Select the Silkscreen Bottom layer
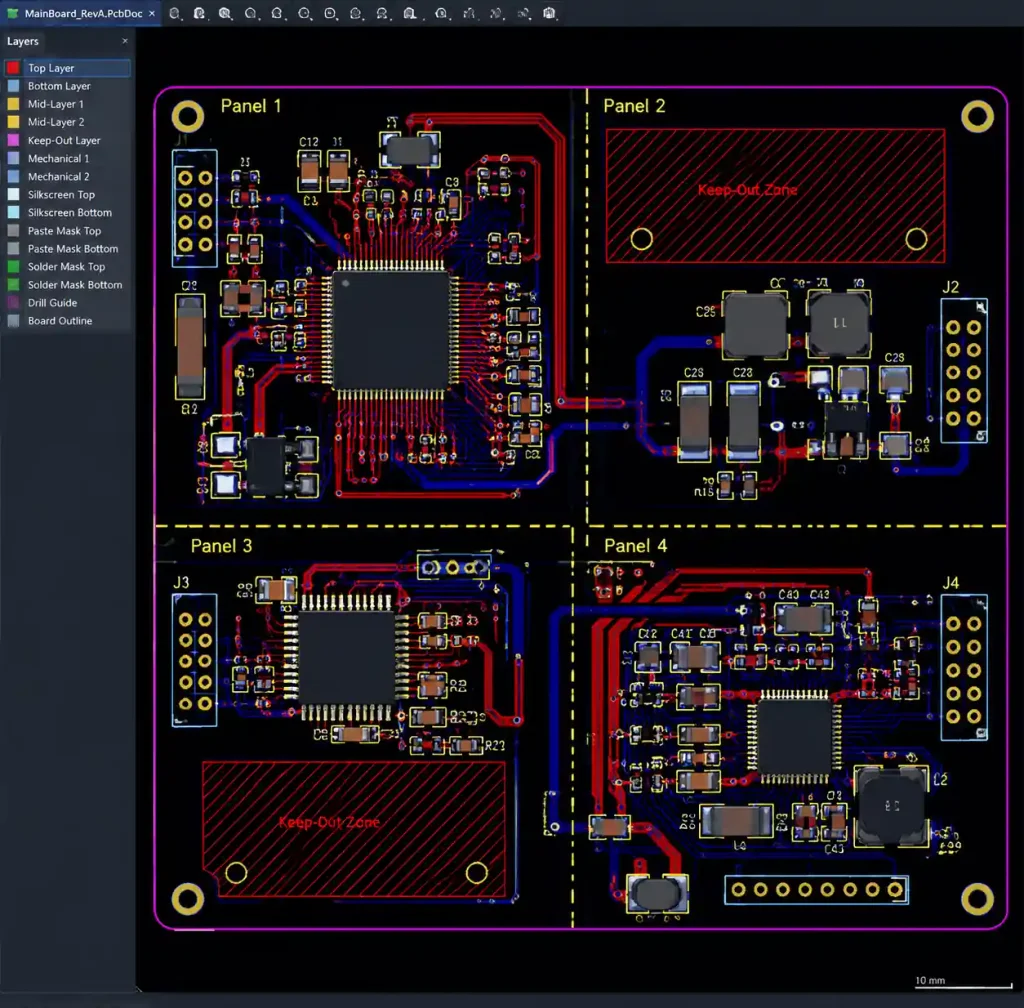1024x1008 pixels. coord(67,212)
